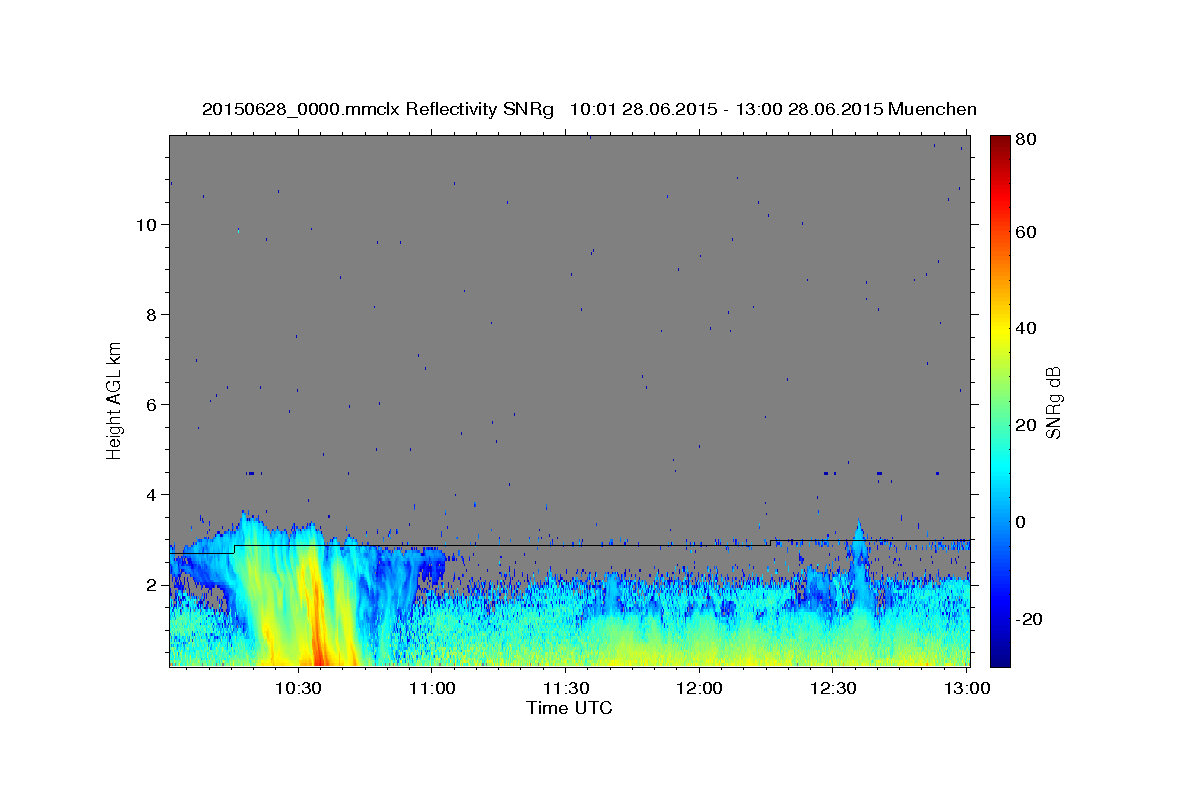
Task: Click the 'Height AGL km' axis label
Action: pyautogui.click(x=115, y=401)
